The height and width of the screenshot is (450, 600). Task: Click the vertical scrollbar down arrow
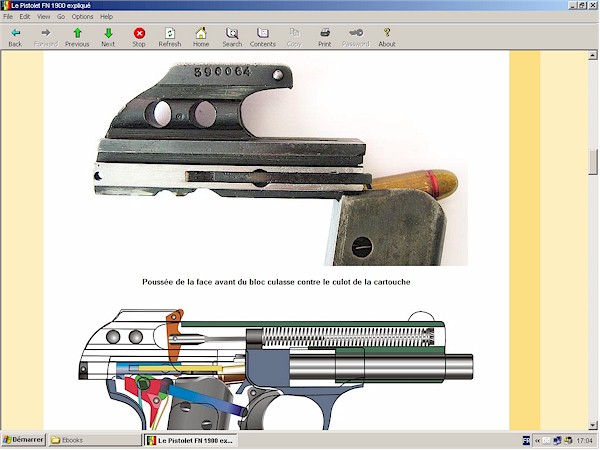pos(593,425)
